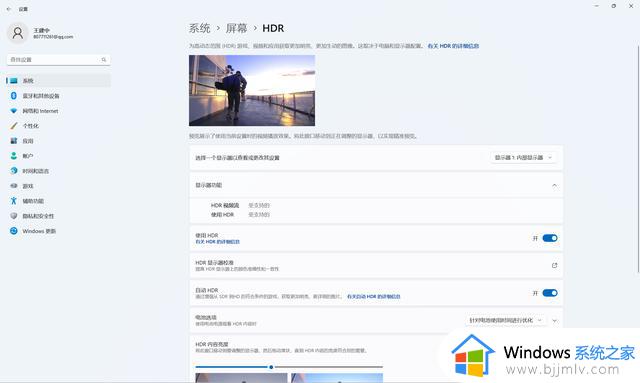Screen dimensions: 640x383
Task: Collapse the display capabilities section
Action: coord(554,185)
